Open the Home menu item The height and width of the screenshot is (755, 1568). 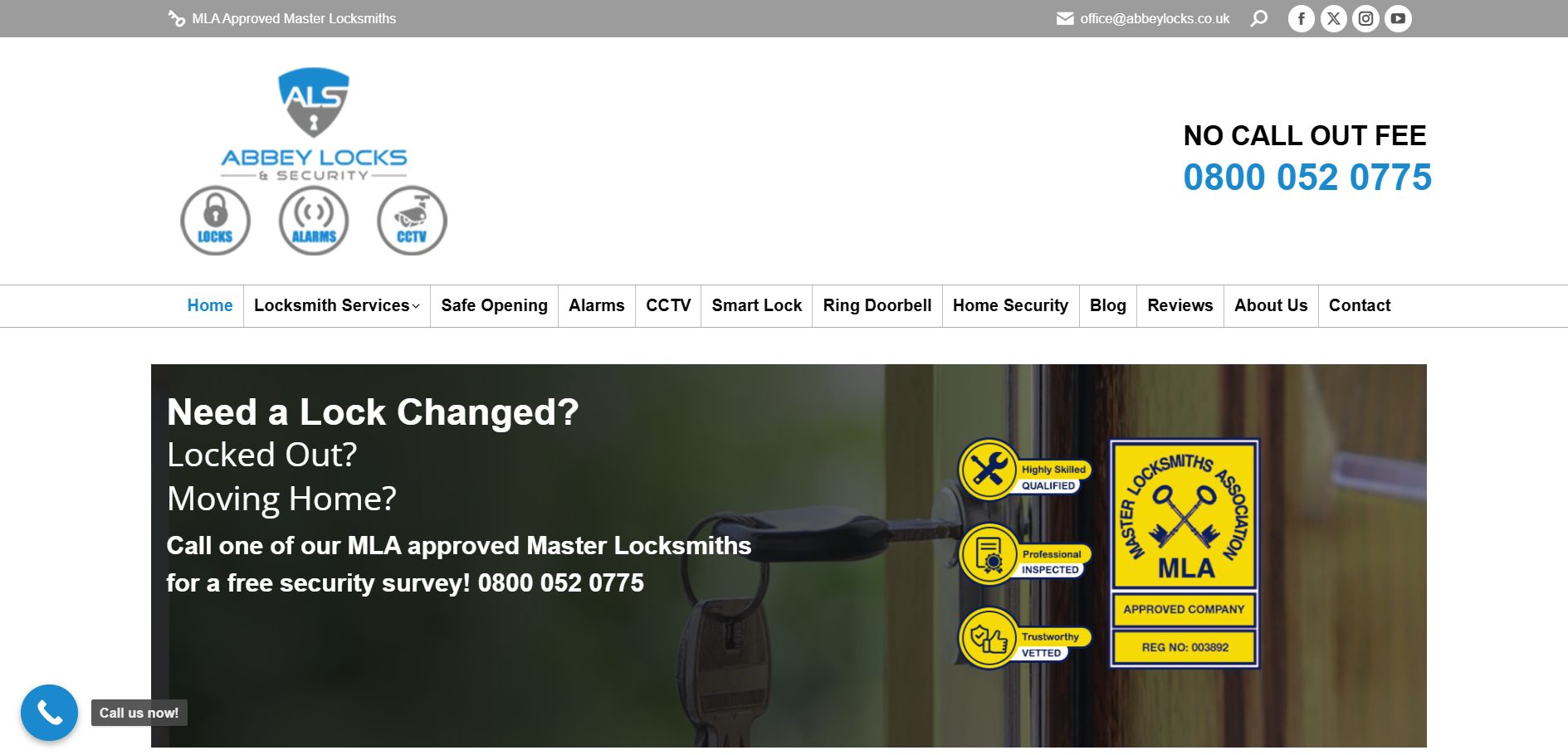click(210, 305)
